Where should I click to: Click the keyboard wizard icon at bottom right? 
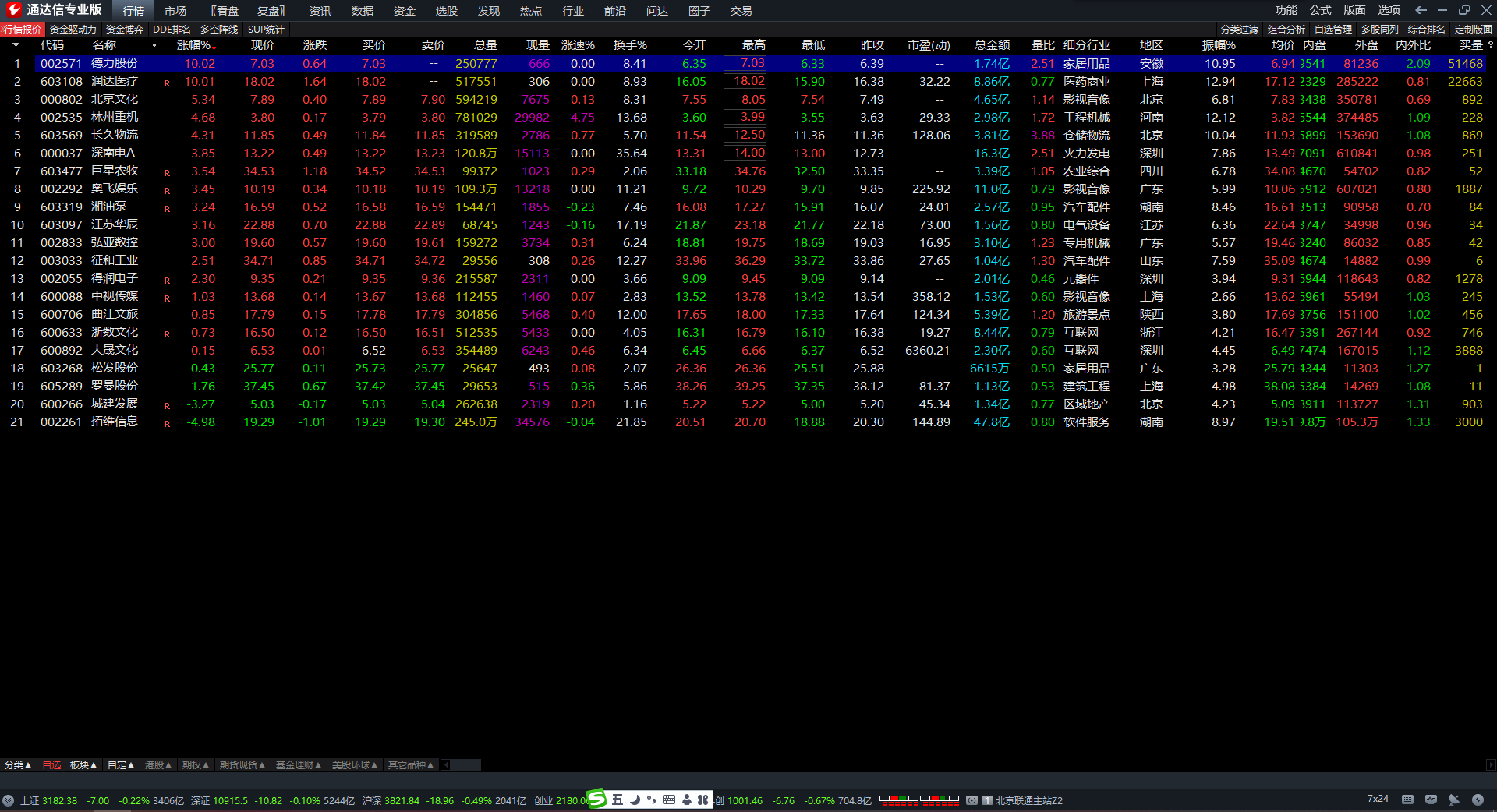pyautogui.click(x=1407, y=800)
